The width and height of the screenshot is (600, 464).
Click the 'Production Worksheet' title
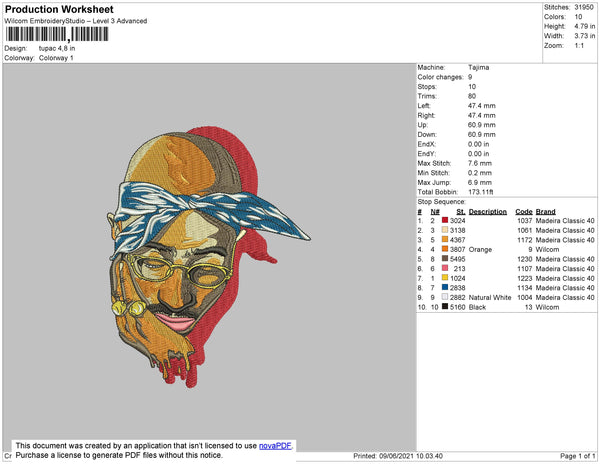pos(59,10)
